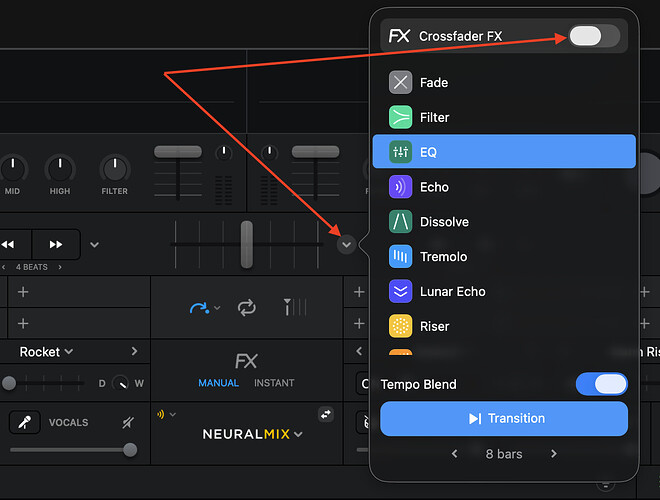Switch FX mode to MANUAL
The height and width of the screenshot is (500, 660).
[x=218, y=383]
